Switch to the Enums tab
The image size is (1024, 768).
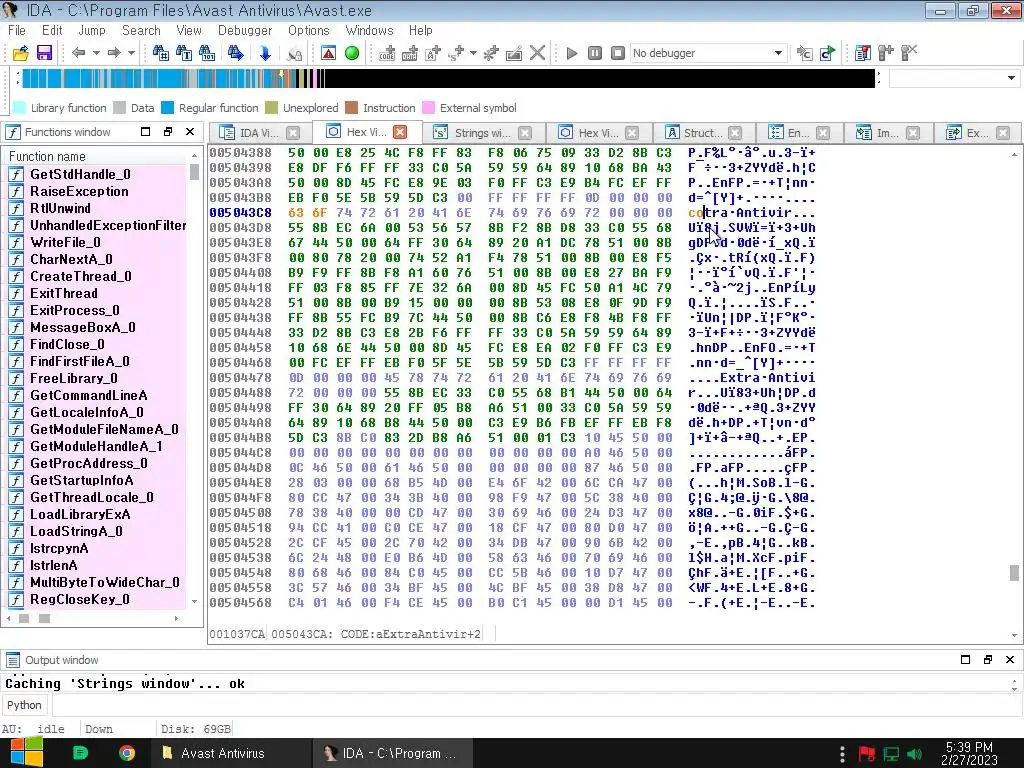pos(797,133)
